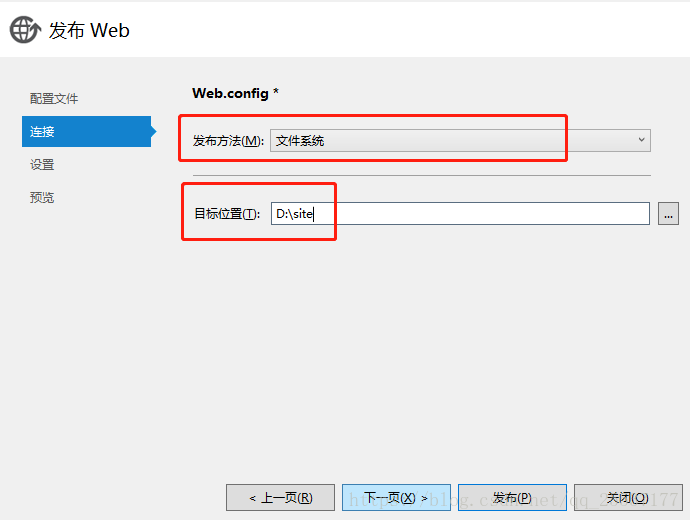This screenshot has height=520, width=690.
Task: Click the blue arrow pointer on 连接 tab
Action: [x=153, y=131]
